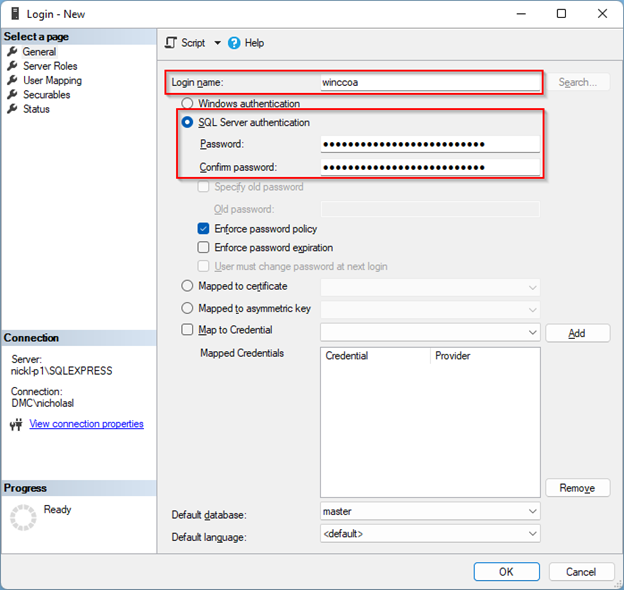Uncheck Enforce password policy

204,229
